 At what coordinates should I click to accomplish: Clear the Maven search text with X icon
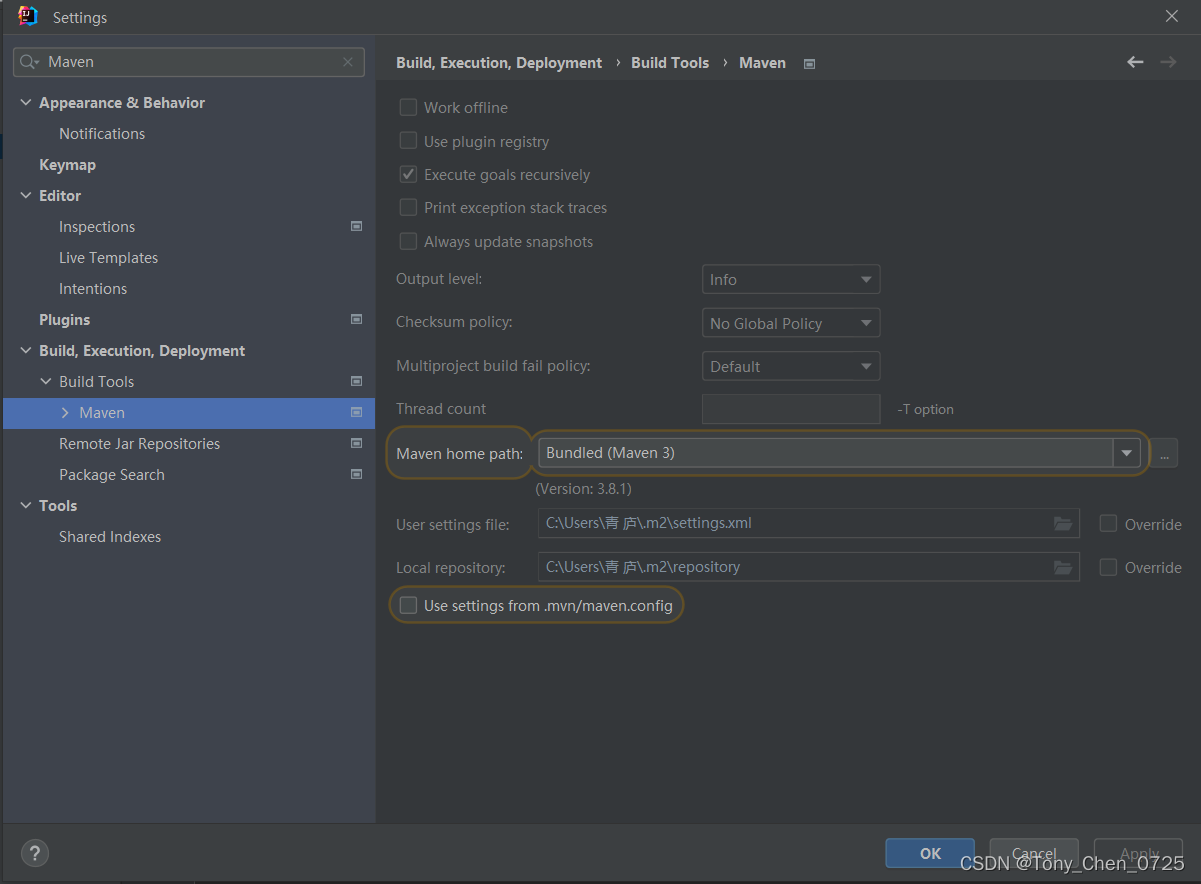(348, 62)
